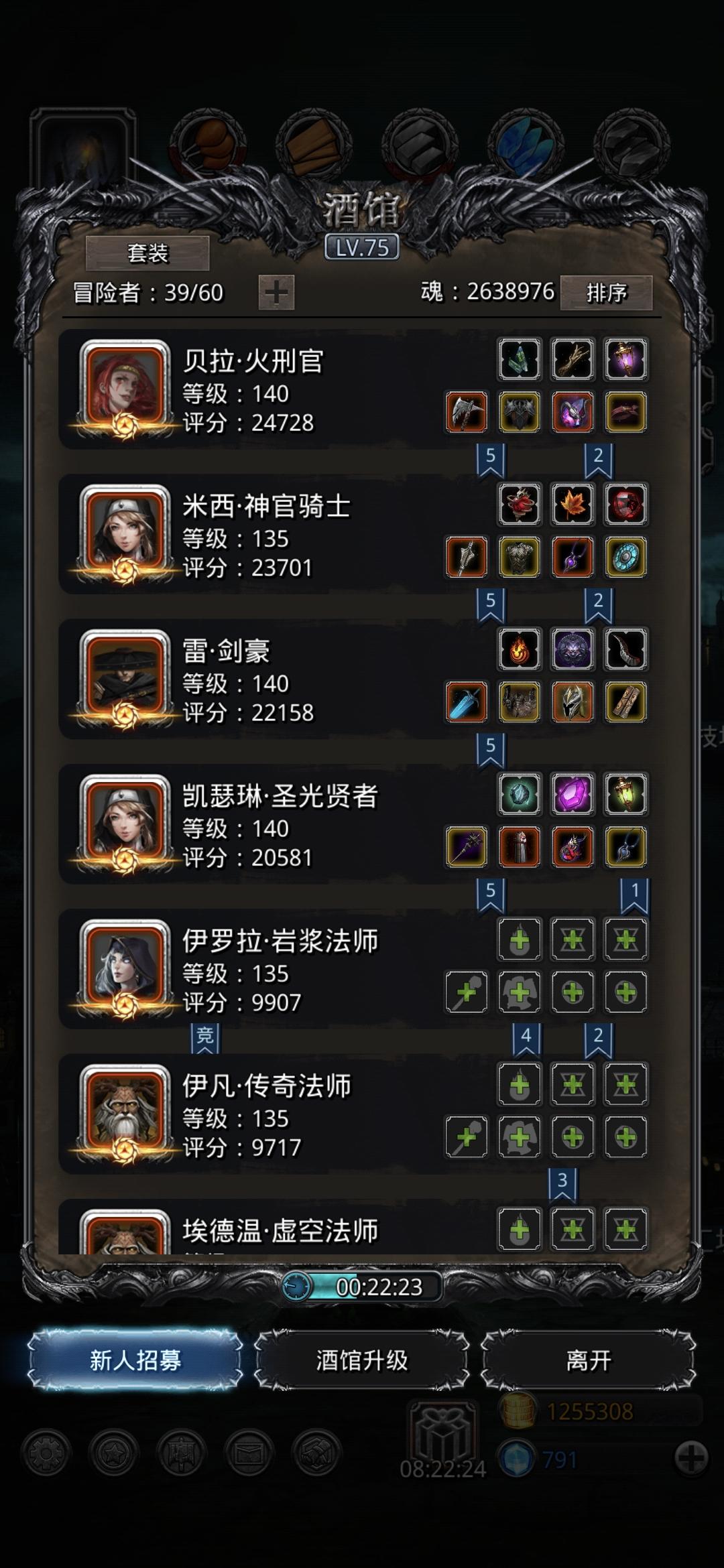This screenshot has height=1568, width=724.
Task: Click the 新人招募 recruit button
Action: point(135,1360)
